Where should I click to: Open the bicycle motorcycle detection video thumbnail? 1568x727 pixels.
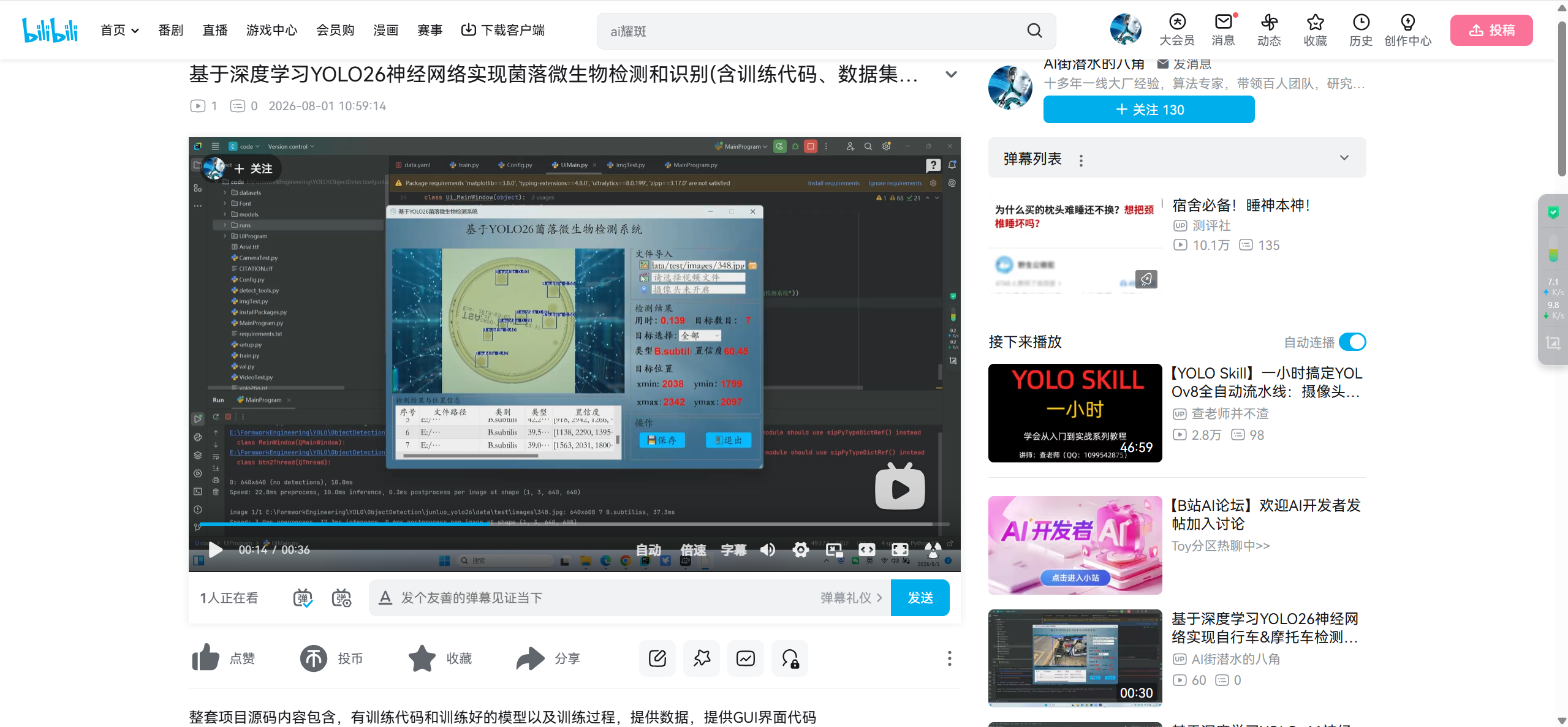[1075, 658]
